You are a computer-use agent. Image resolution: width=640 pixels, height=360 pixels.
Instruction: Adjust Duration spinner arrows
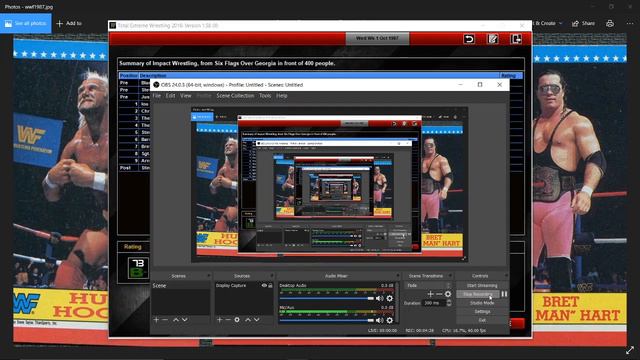(x=449, y=303)
